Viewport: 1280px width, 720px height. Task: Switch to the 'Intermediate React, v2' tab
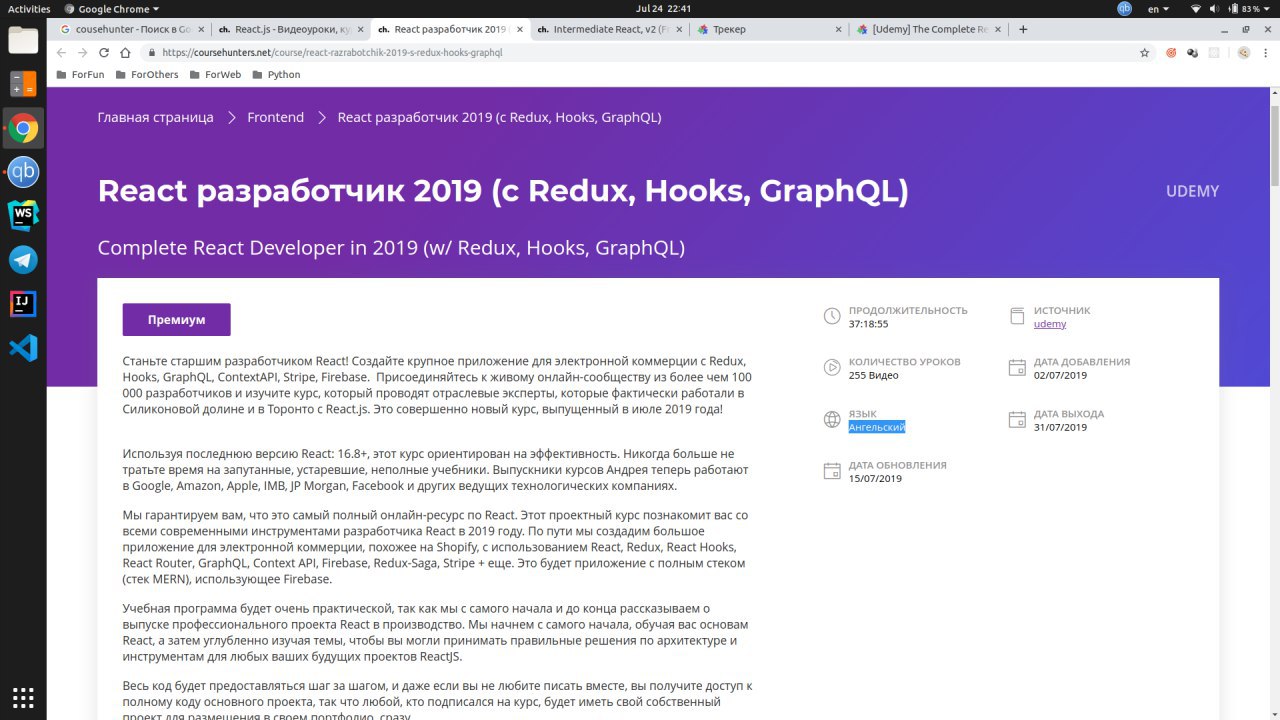[608, 30]
